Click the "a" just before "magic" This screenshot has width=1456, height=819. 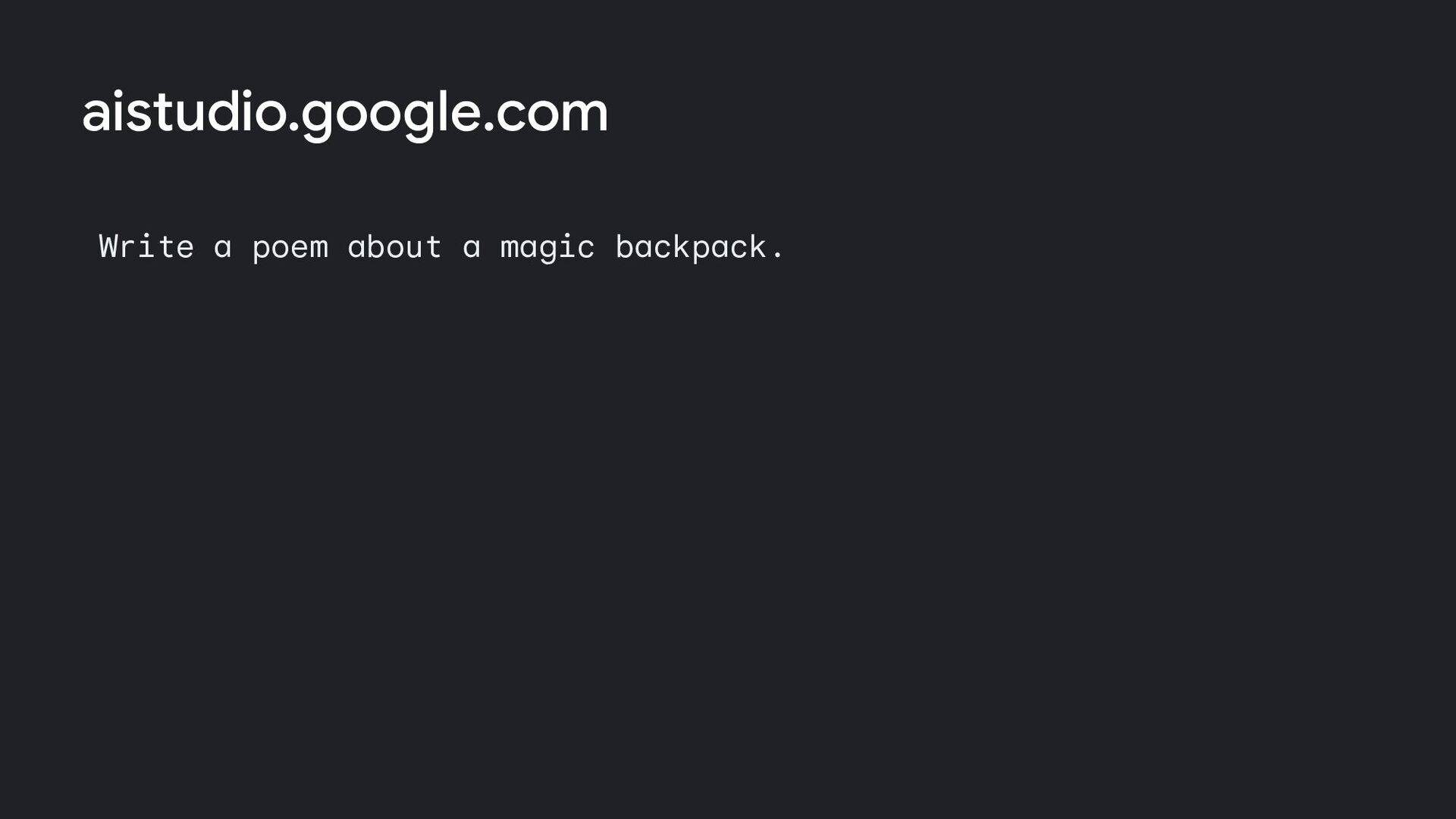pyautogui.click(x=471, y=249)
